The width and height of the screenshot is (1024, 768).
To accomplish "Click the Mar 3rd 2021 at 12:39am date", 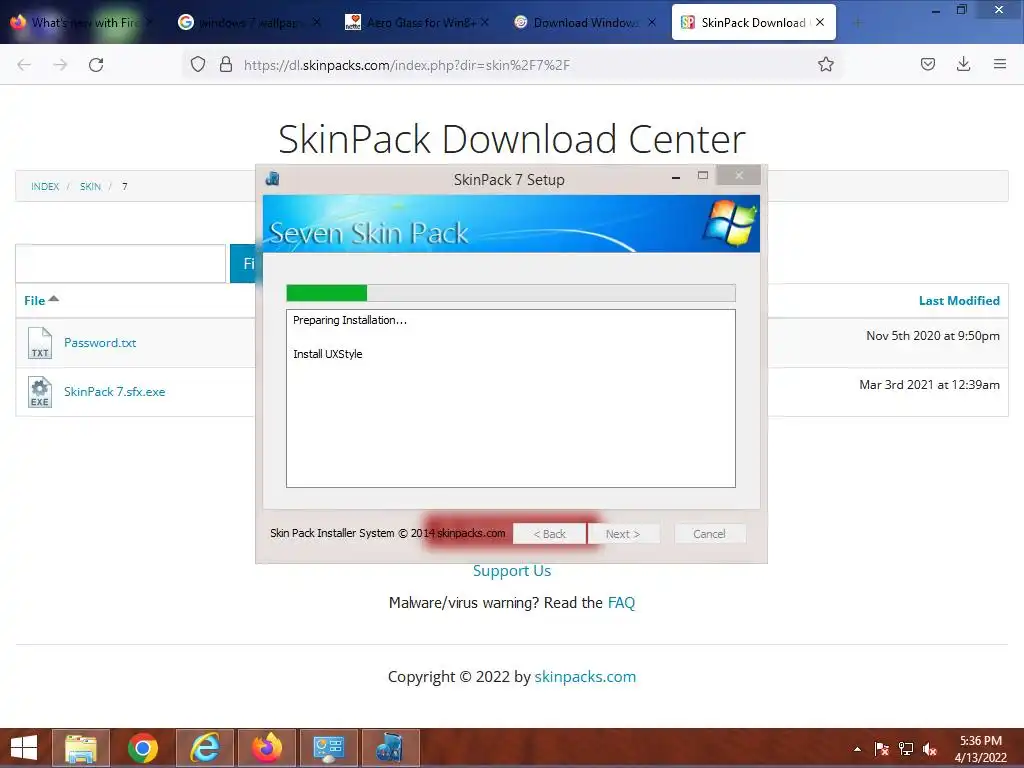I will [x=929, y=385].
